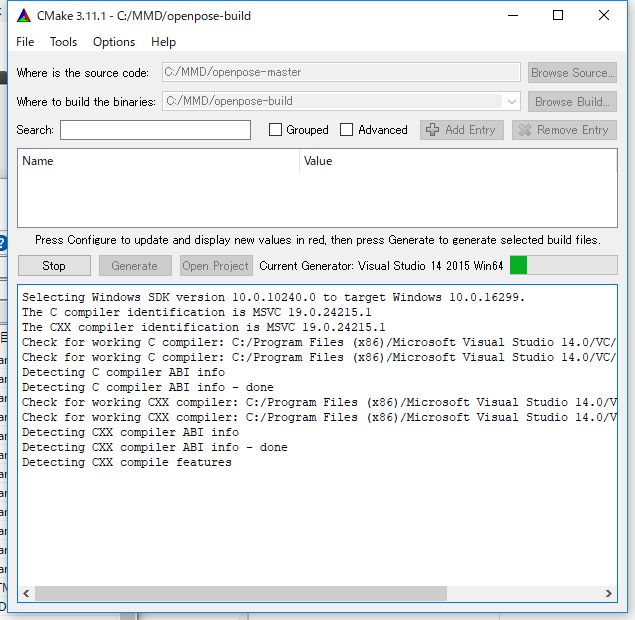Maximize the CMake window

click(x=558, y=16)
